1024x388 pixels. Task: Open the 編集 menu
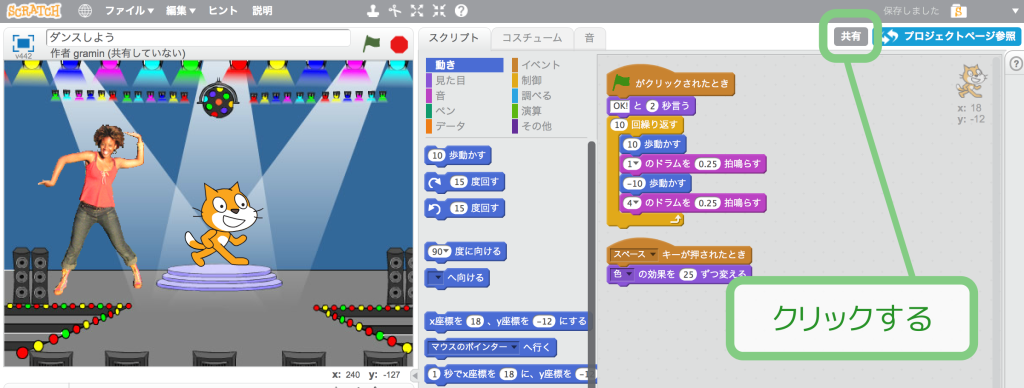point(181,10)
